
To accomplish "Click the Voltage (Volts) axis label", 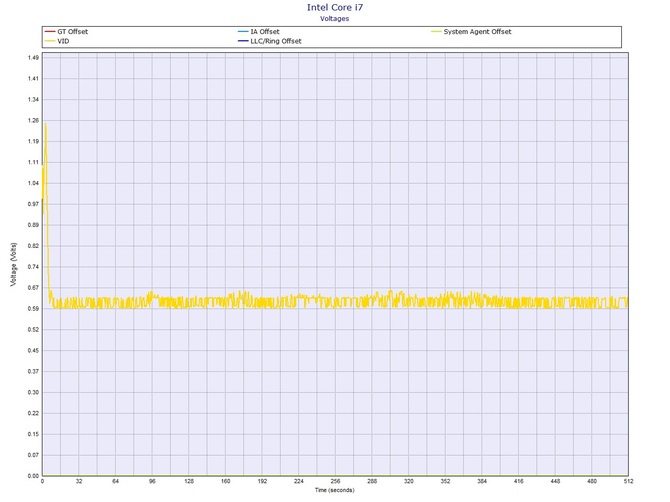I will (14, 264).
